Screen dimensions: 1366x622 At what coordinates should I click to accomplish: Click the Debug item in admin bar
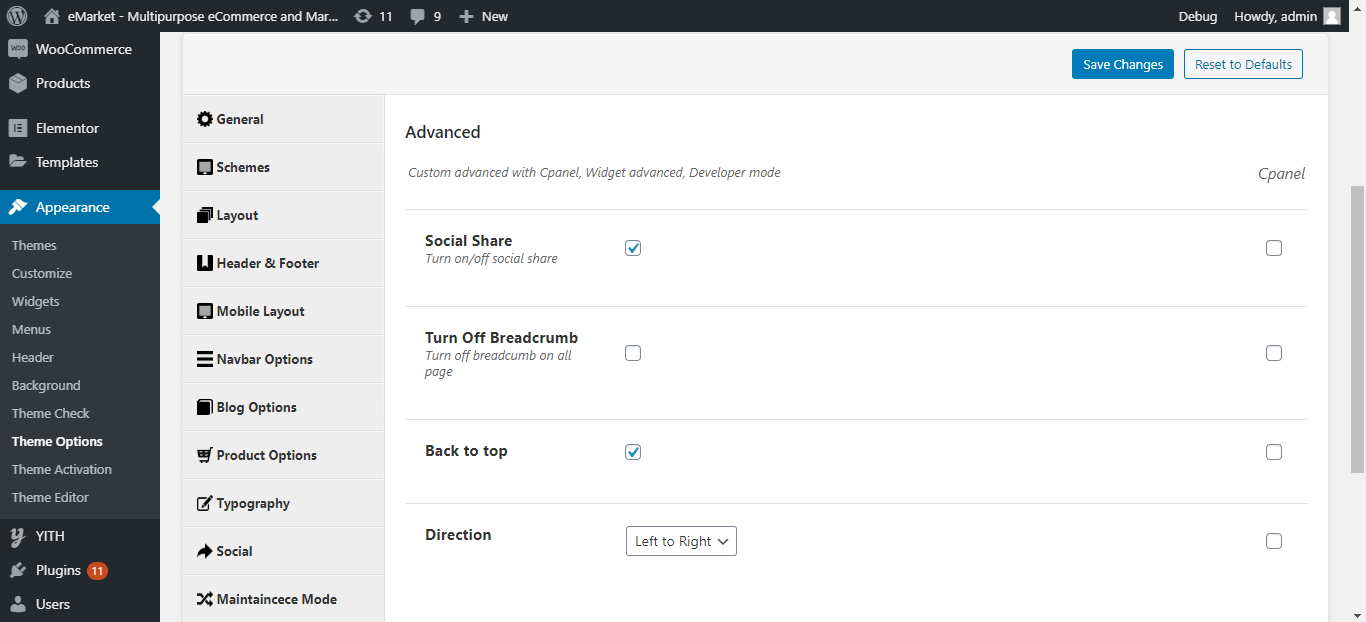[1198, 16]
